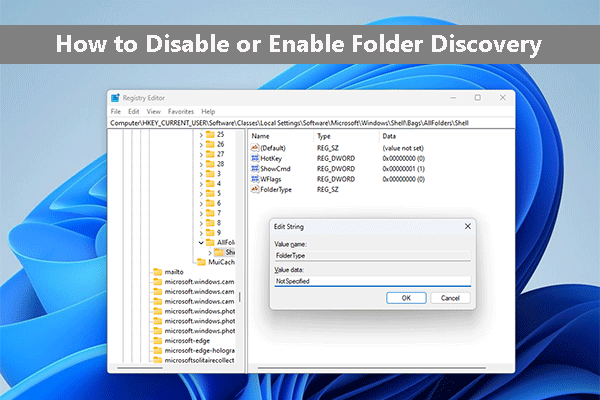Click the Registry Editor app icon in title bar
Viewport: 600px width, 400px height.
(115, 98)
